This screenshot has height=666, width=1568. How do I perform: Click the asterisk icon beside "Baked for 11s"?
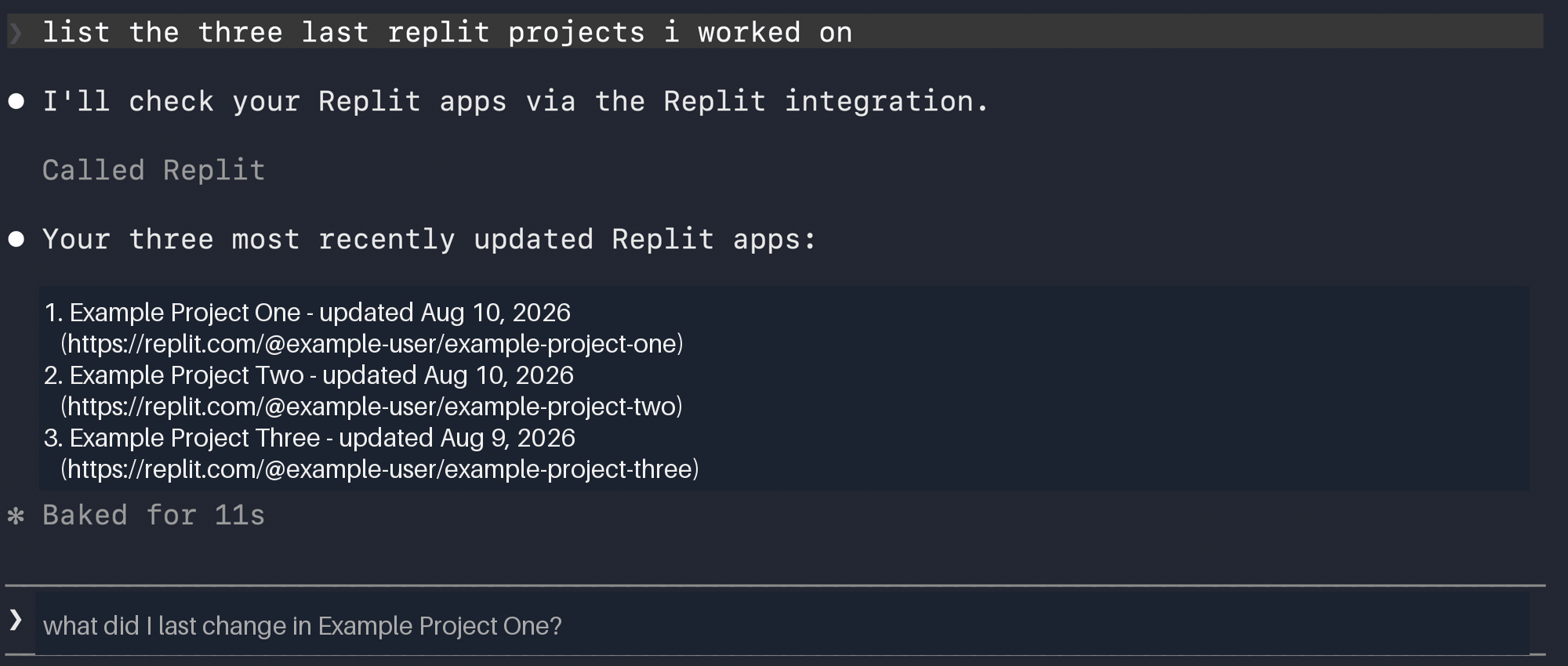pyautogui.click(x=16, y=516)
